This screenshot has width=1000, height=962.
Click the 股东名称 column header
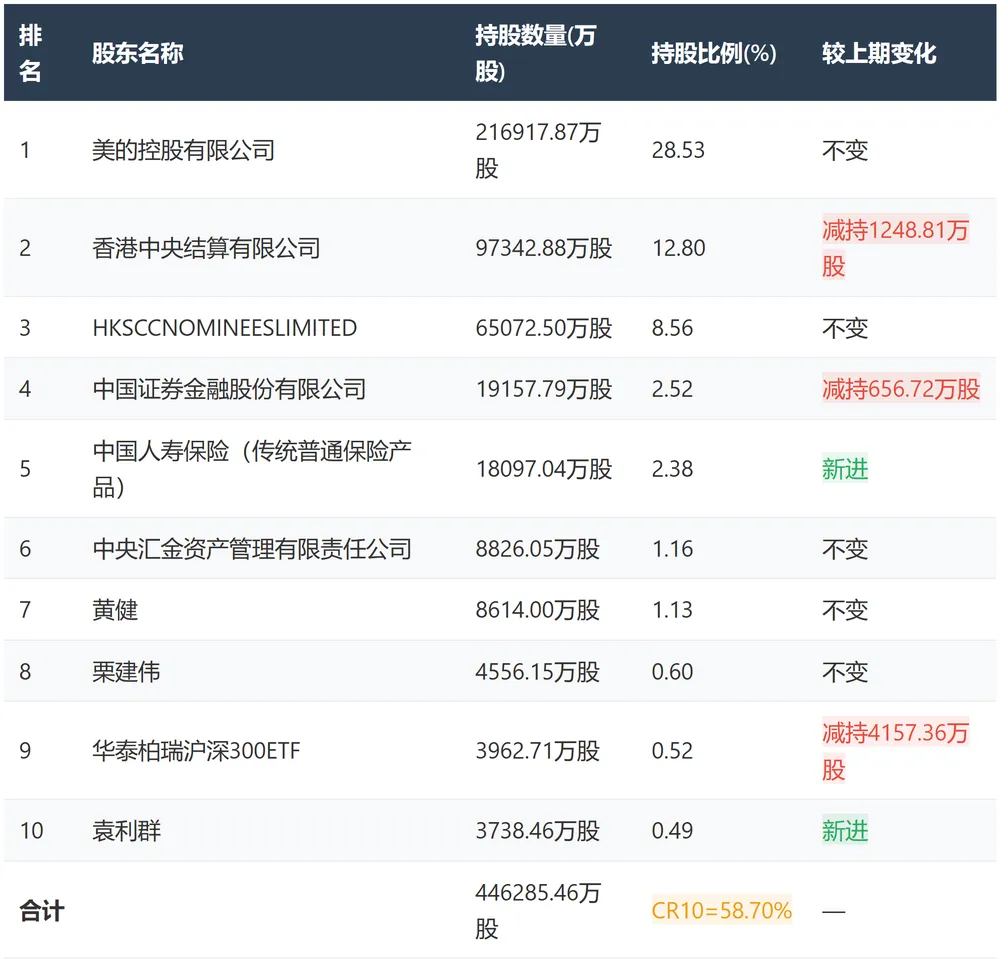(x=138, y=53)
